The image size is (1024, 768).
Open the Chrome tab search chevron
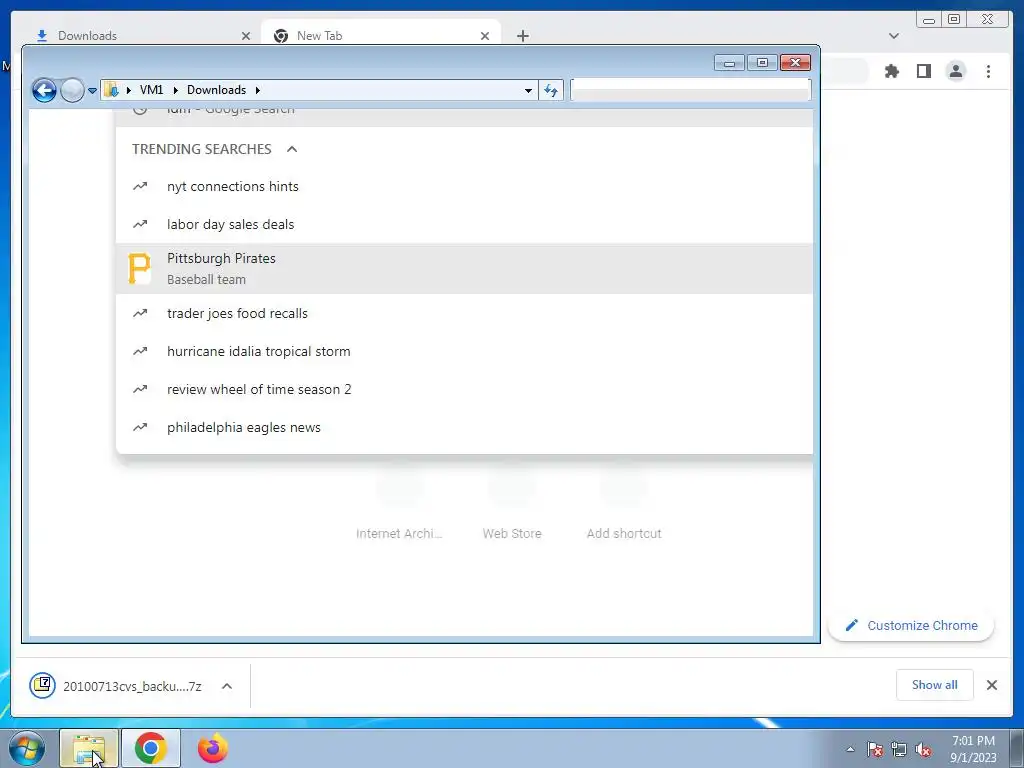(x=894, y=36)
